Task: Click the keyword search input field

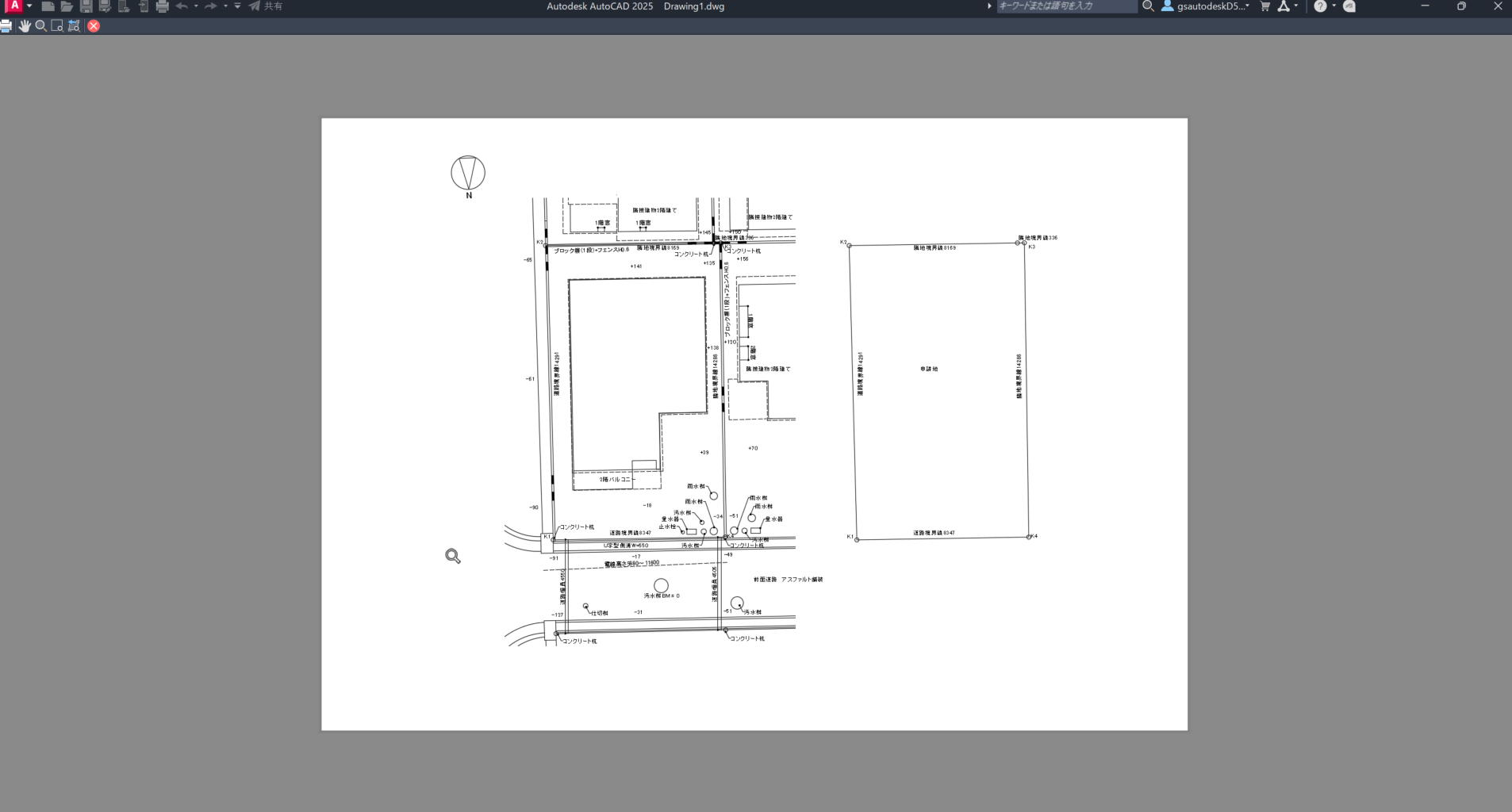Action: pos(1066,6)
